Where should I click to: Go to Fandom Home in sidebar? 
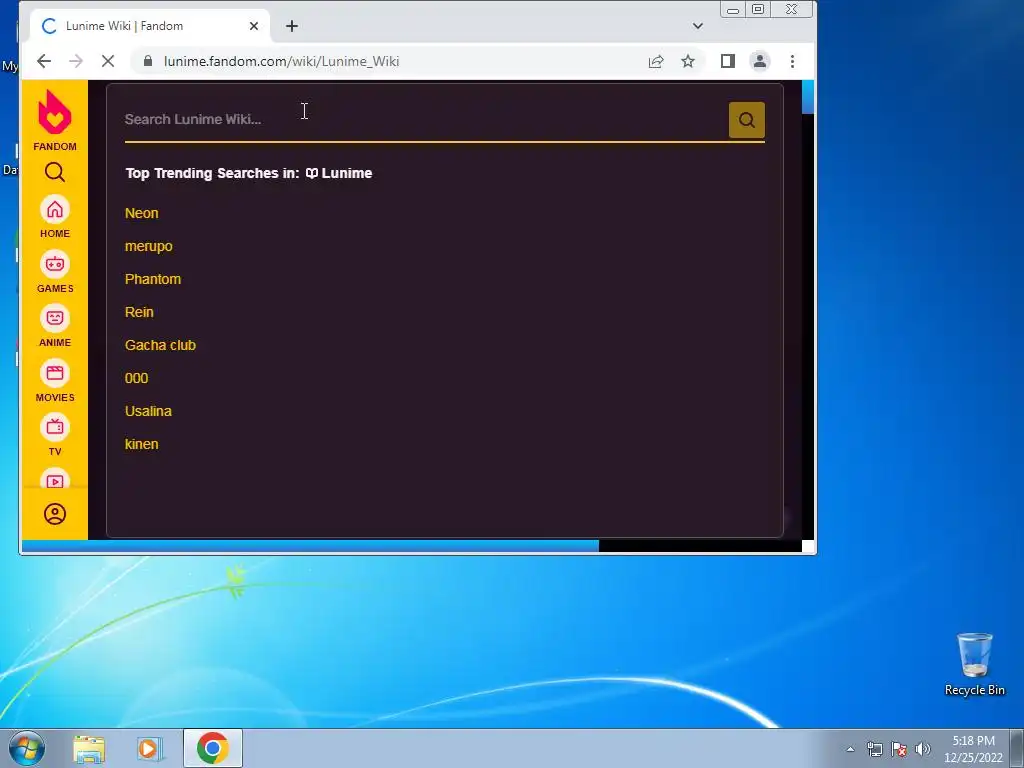pyautogui.click(x=55, y=217)
